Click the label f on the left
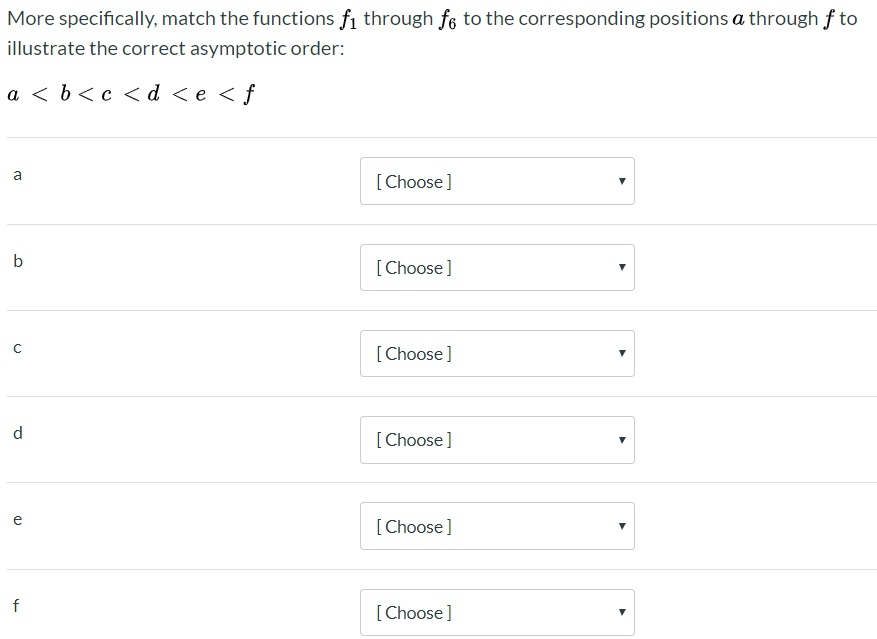 click(16, 605)
